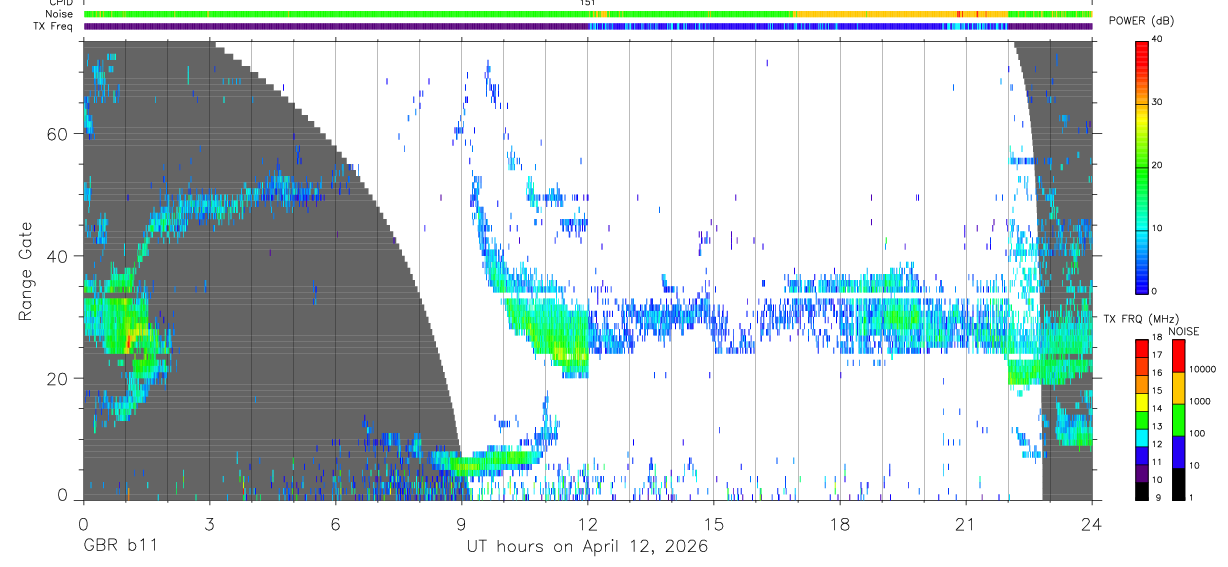
Task: Click the 15 hour tick label on the time axis
Action: [x=714, y=524]
